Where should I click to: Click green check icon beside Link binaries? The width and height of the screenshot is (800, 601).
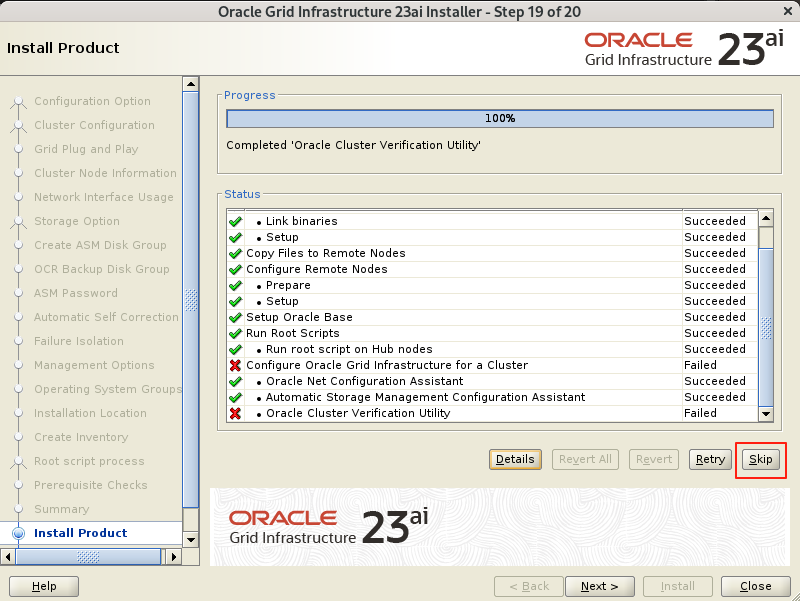tap(235, 221)
